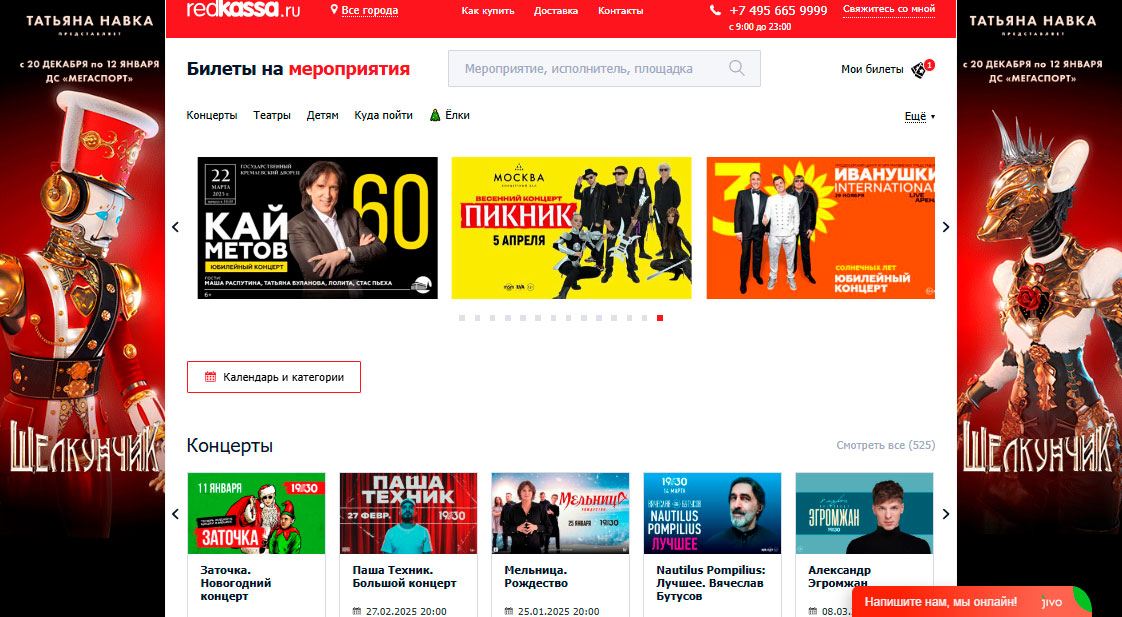Open the redkassa.ru logo homepage

(x=243, y=10)
